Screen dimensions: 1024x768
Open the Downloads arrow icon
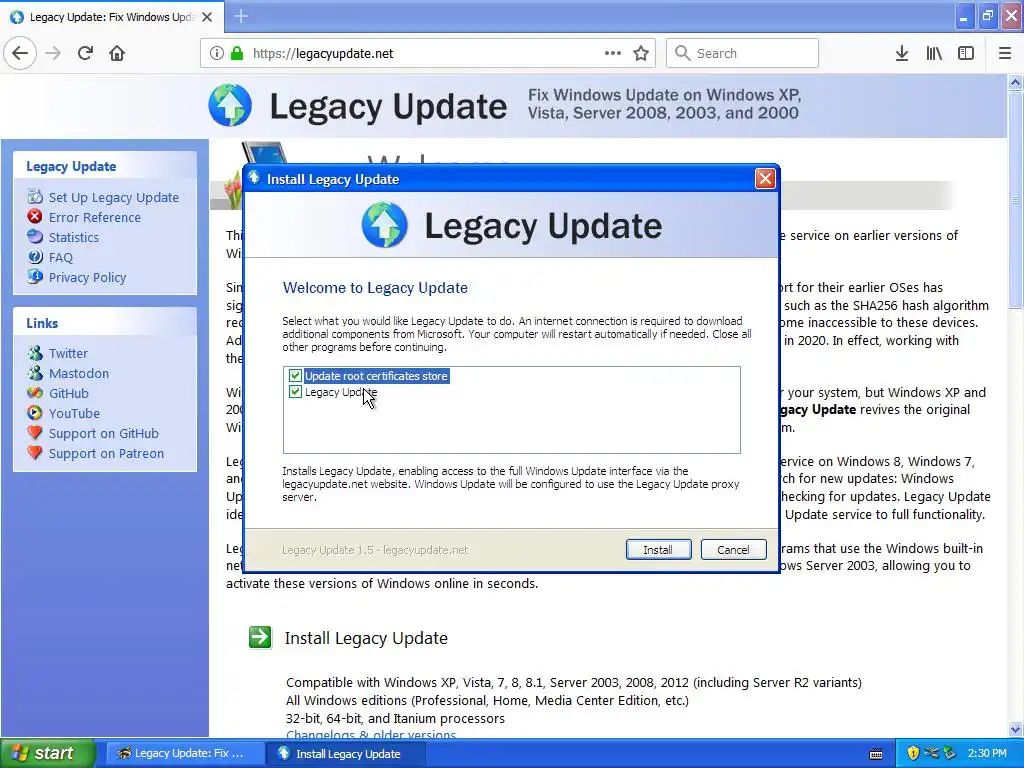902,54
